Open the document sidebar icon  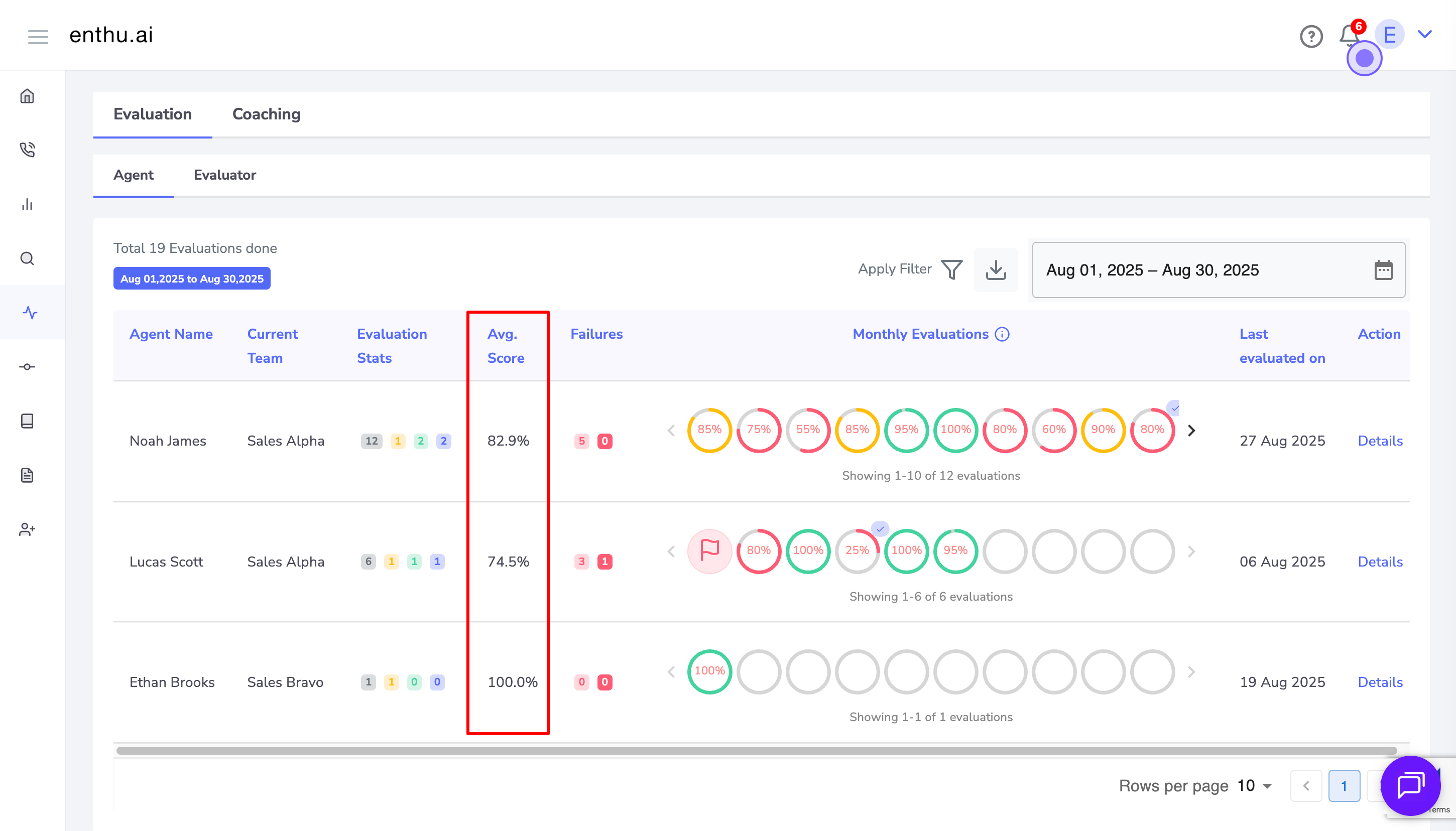coord(27,475)
